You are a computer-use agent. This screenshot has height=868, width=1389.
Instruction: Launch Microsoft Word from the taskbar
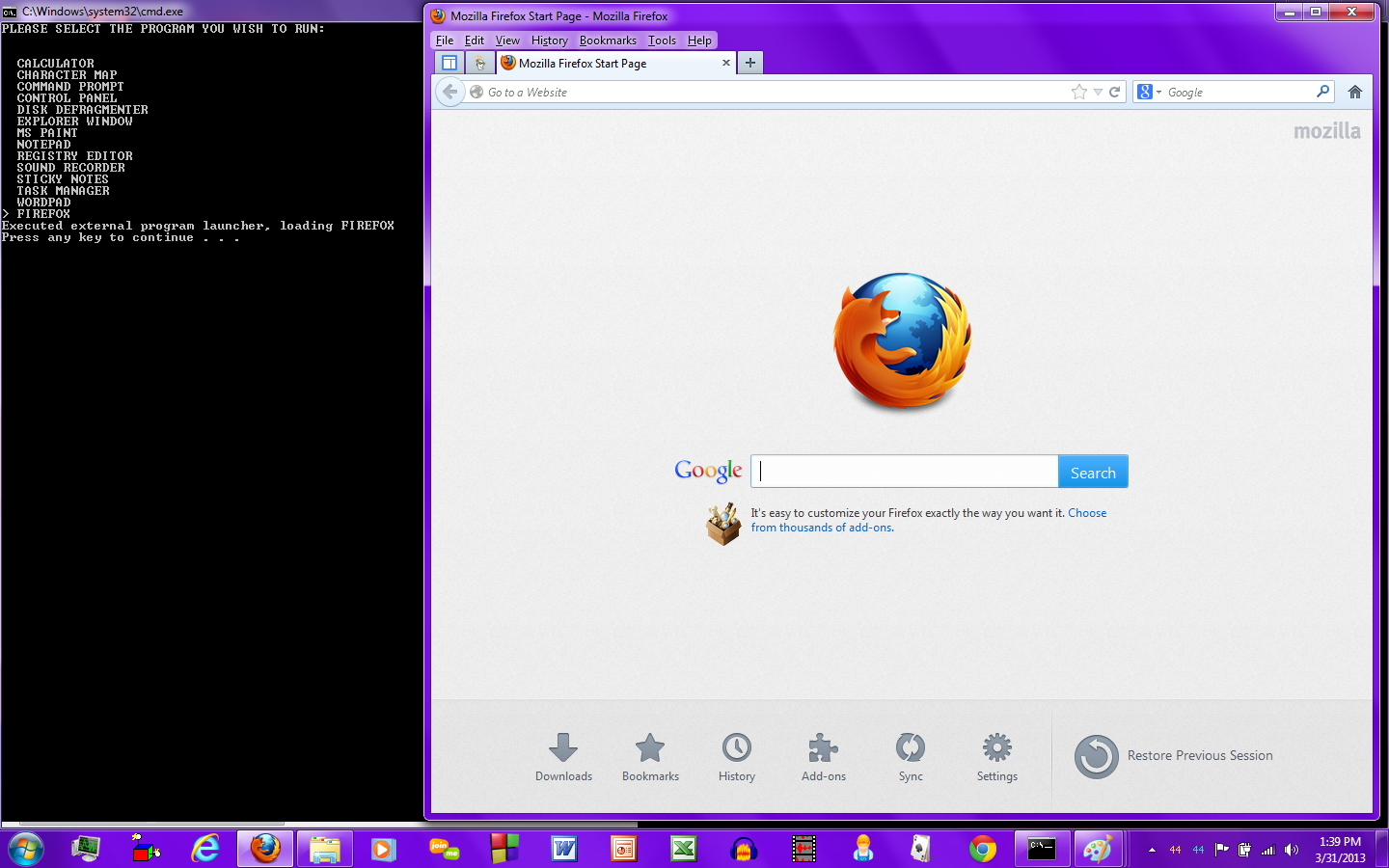pyautogui.click(x=564, y=849)
